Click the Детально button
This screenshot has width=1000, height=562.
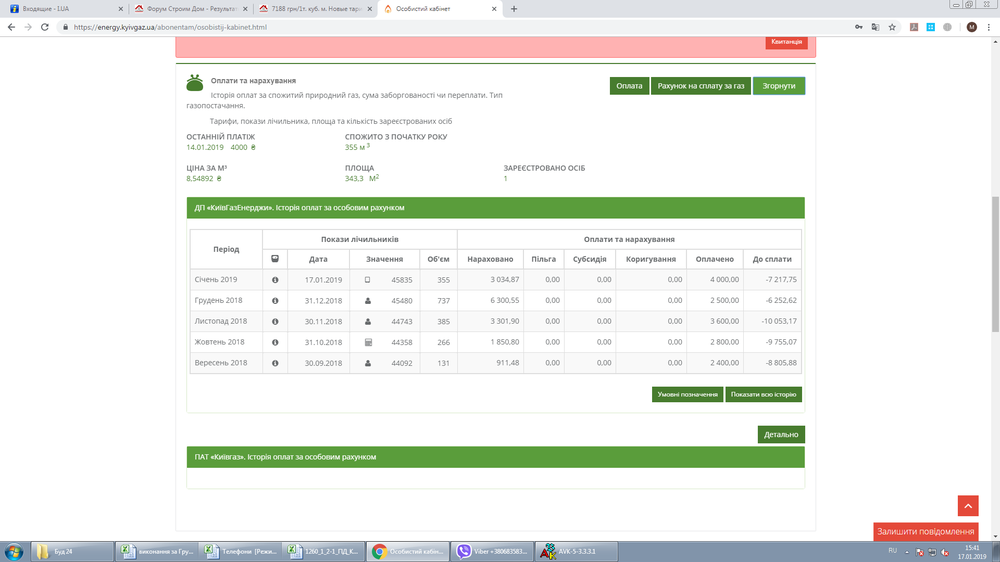[x=781, y=434]
